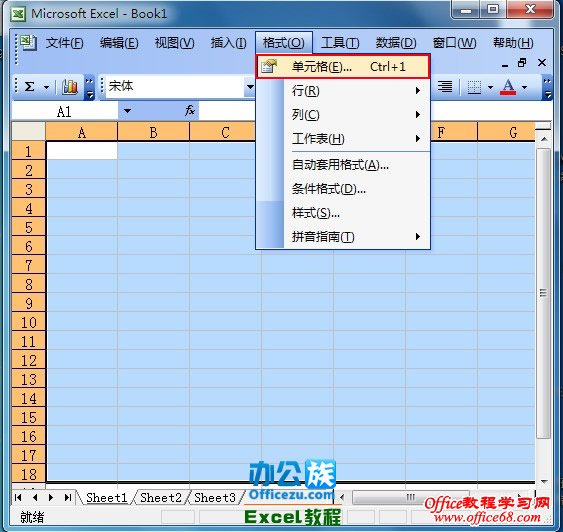Open the 插入(I) menu
This screenshot has width=563, height=532.
228,43
